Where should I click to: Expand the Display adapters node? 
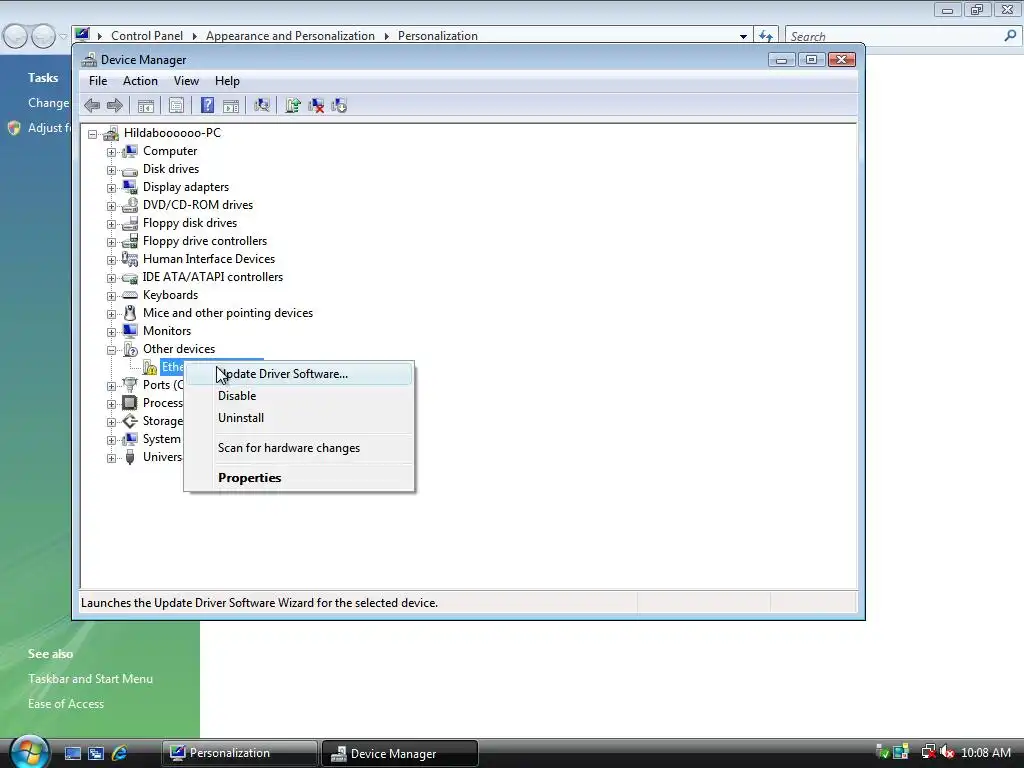click(111, 188)
